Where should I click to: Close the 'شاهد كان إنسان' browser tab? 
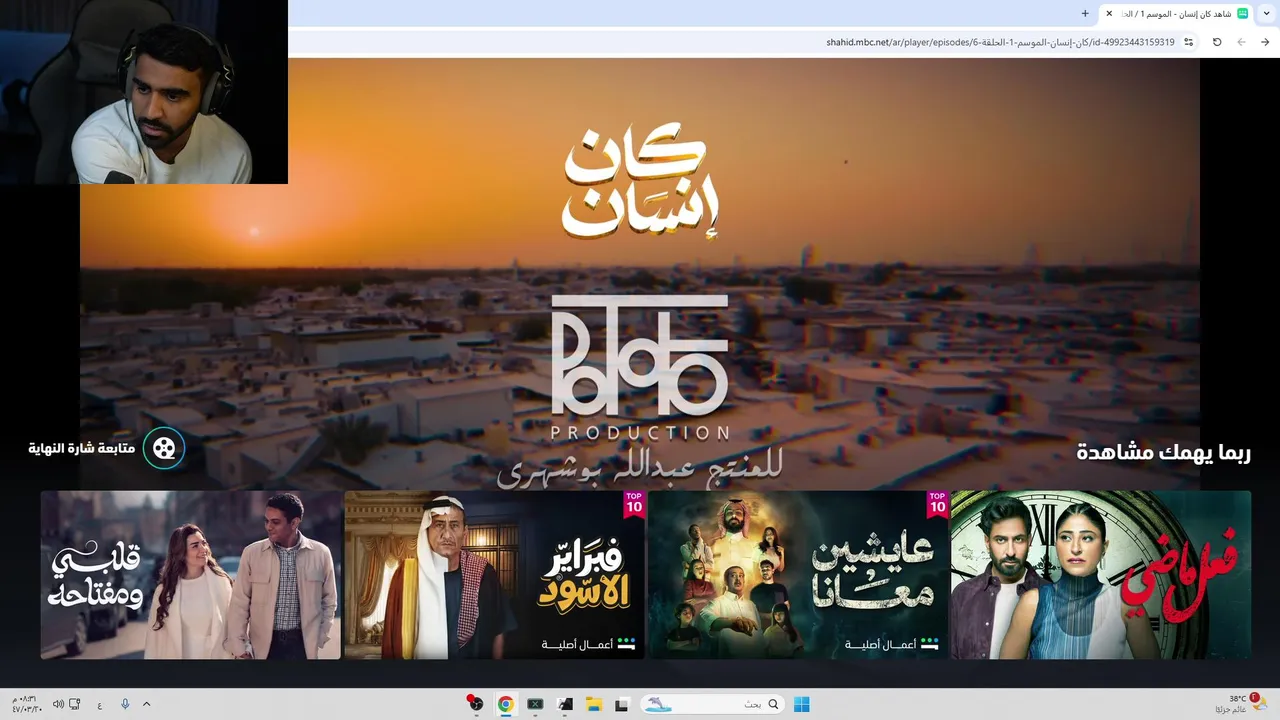[x=1109, y=13]
